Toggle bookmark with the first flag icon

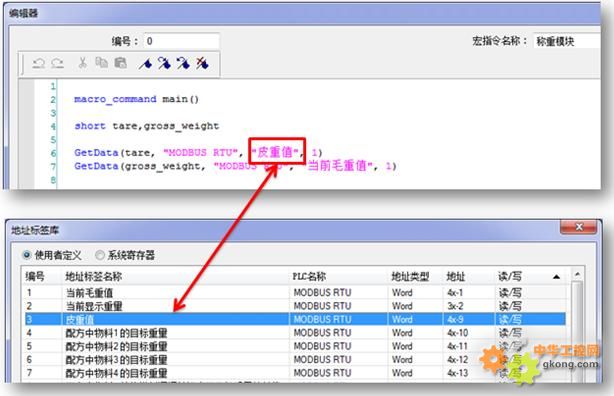point(145,63)
